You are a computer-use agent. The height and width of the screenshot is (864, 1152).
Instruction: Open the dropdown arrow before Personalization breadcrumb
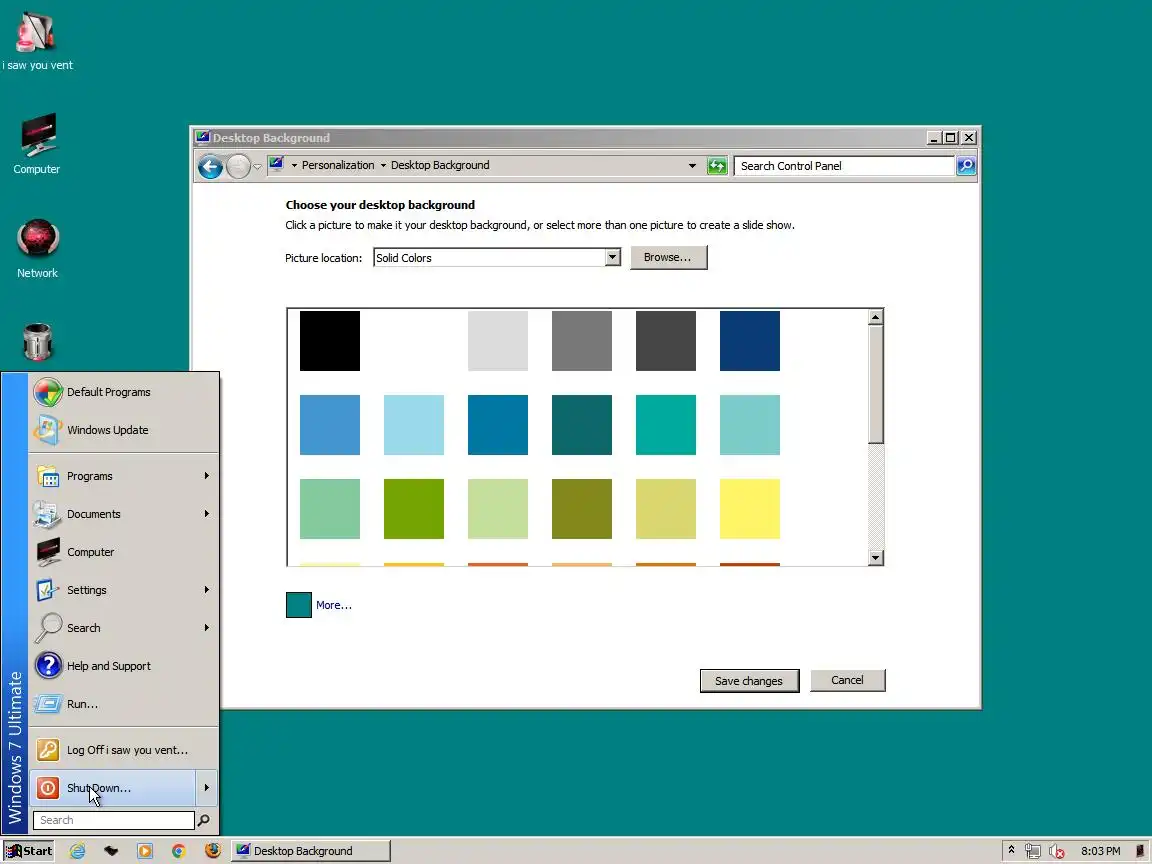(x=294, y=165)
